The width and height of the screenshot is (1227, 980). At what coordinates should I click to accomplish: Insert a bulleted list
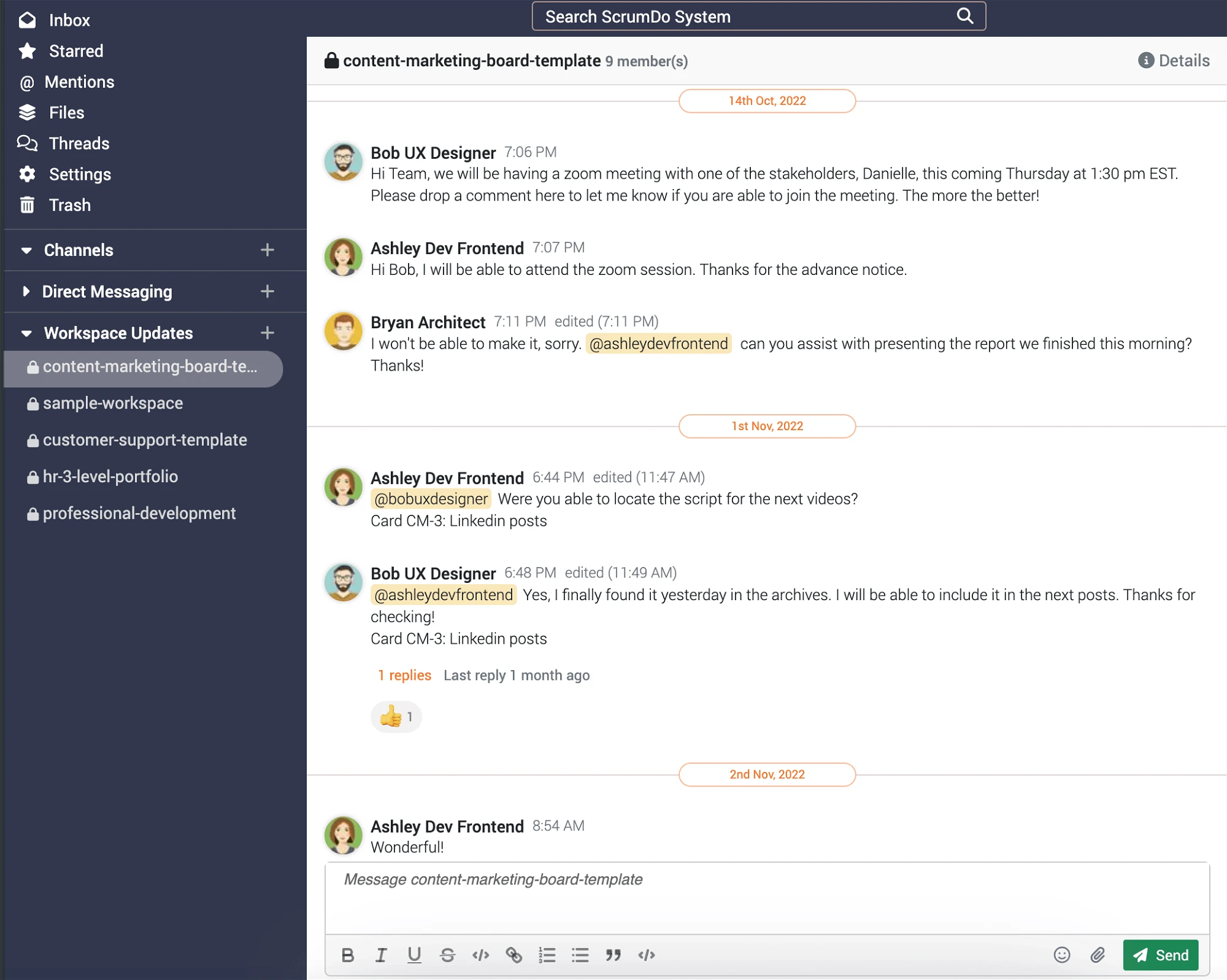pos(580,955)
